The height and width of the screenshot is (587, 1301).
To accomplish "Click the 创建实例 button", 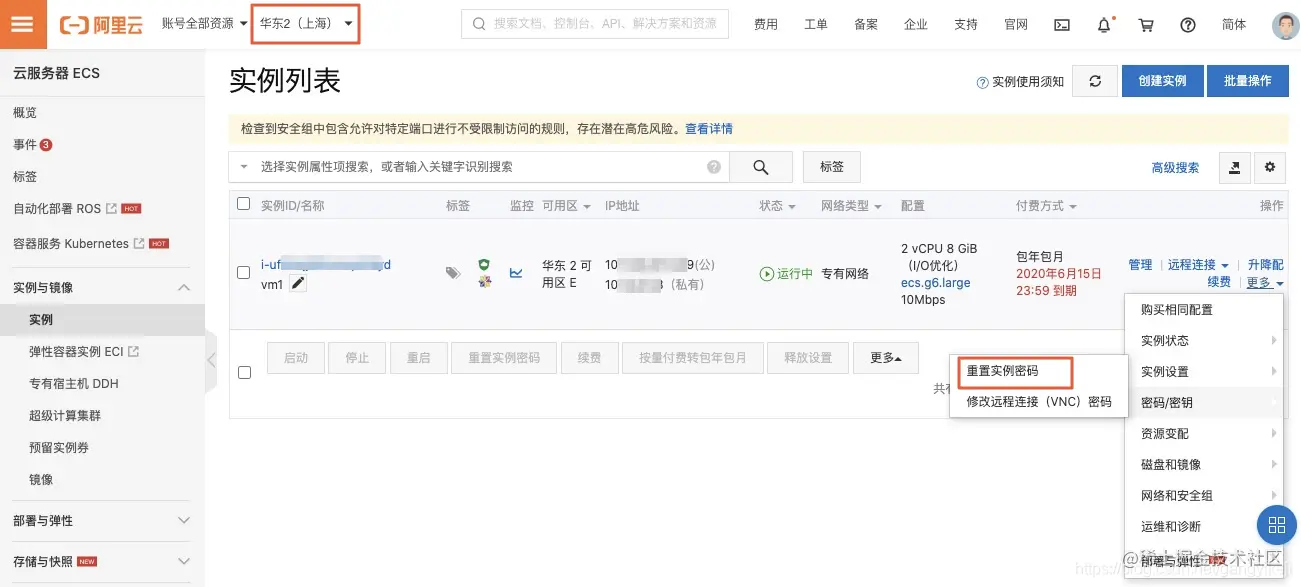I will pos(1162,81).
